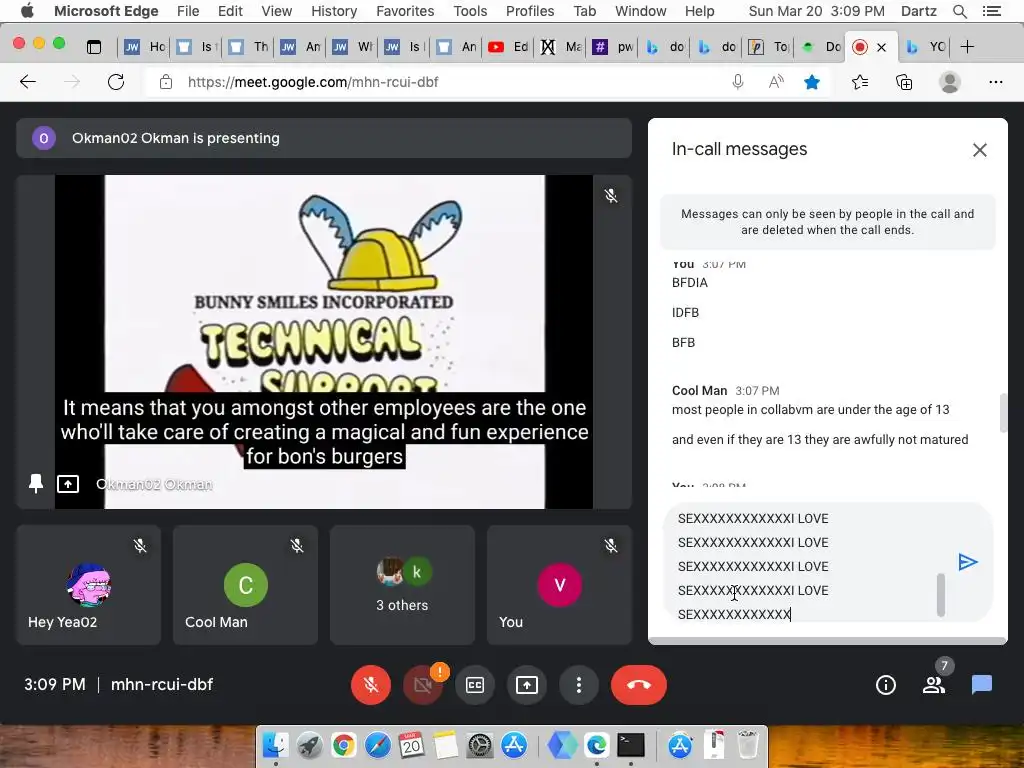Open more options three-dot menu
Viewport: 1024px width, 768px height.
[x=579, y=684]
